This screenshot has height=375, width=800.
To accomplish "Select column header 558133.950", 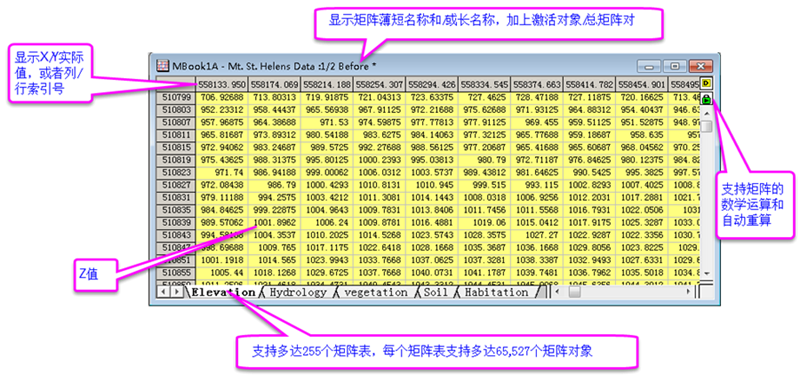I will [x=222, y=84].
